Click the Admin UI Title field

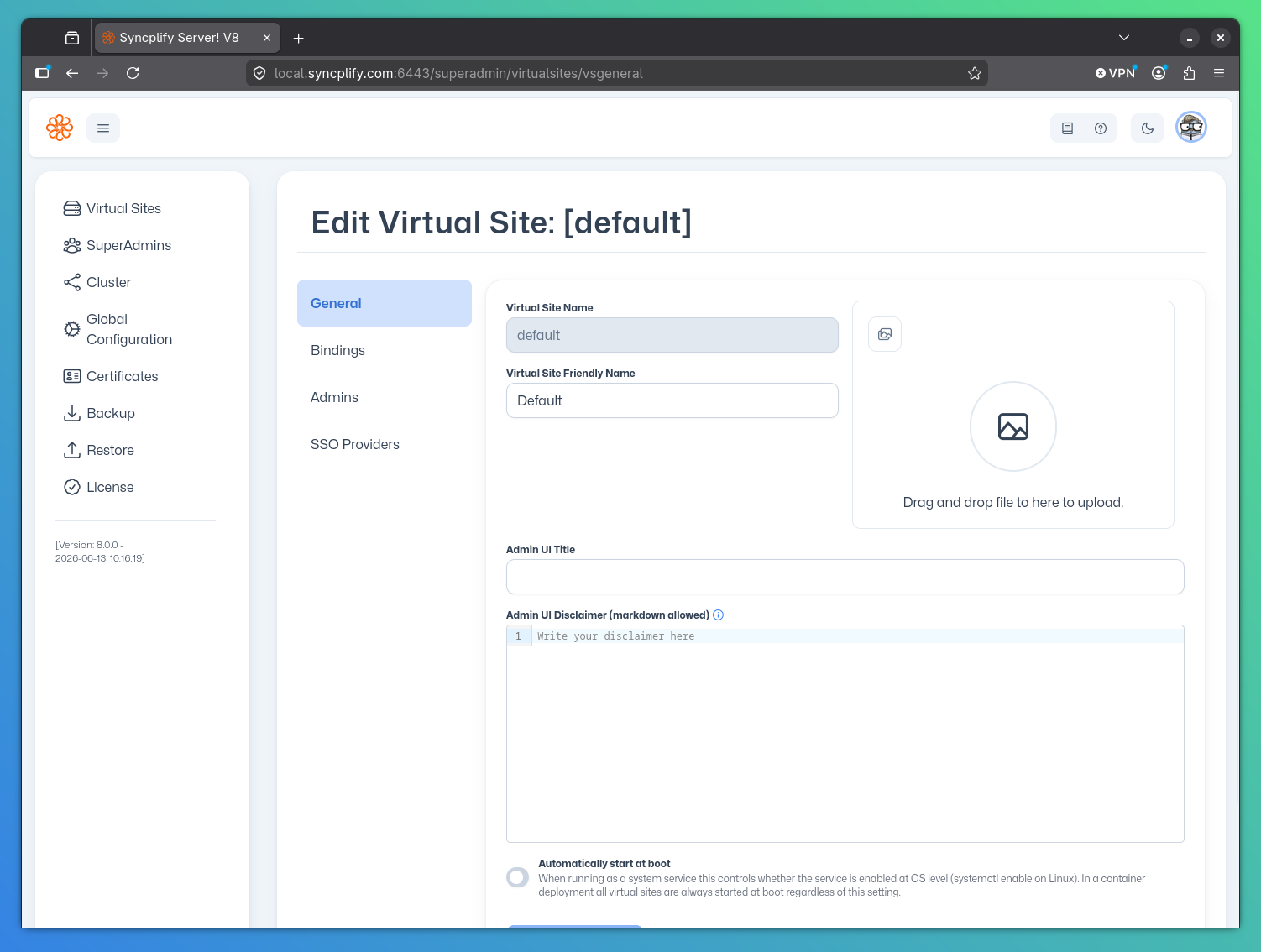[x=845, y=577]
